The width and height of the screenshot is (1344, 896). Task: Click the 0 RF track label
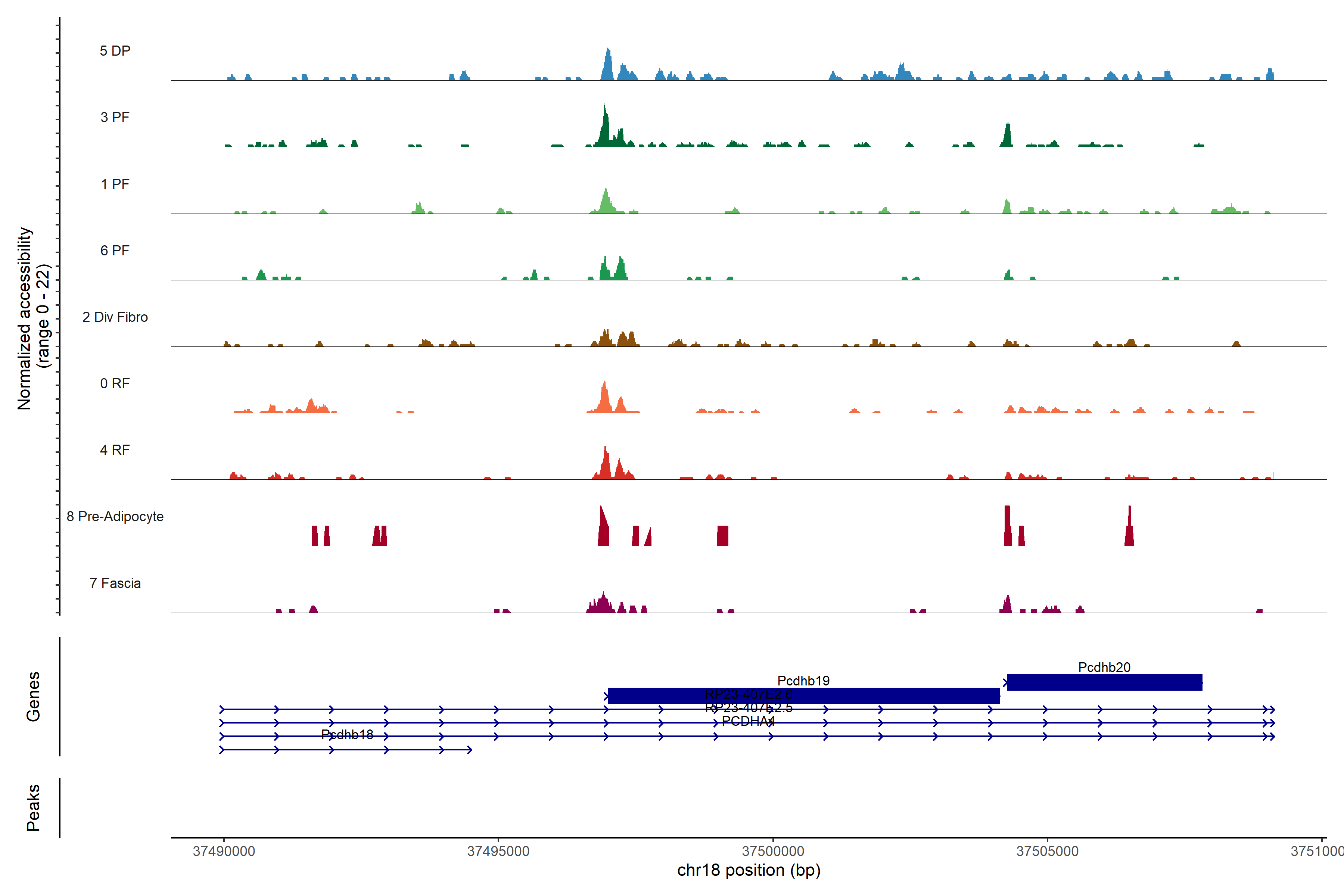coord(115,383)
